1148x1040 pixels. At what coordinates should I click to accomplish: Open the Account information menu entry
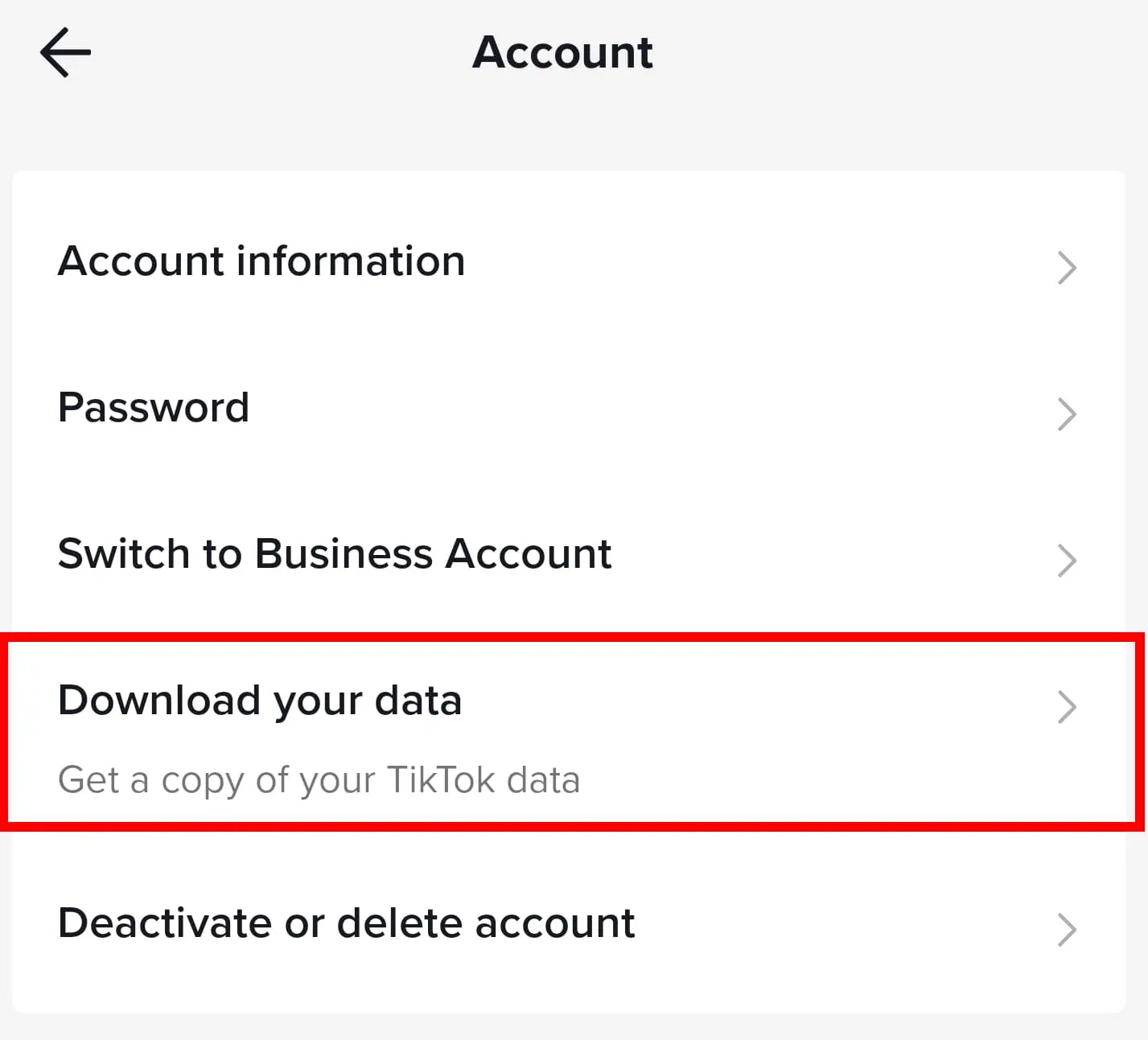[261, 261]
